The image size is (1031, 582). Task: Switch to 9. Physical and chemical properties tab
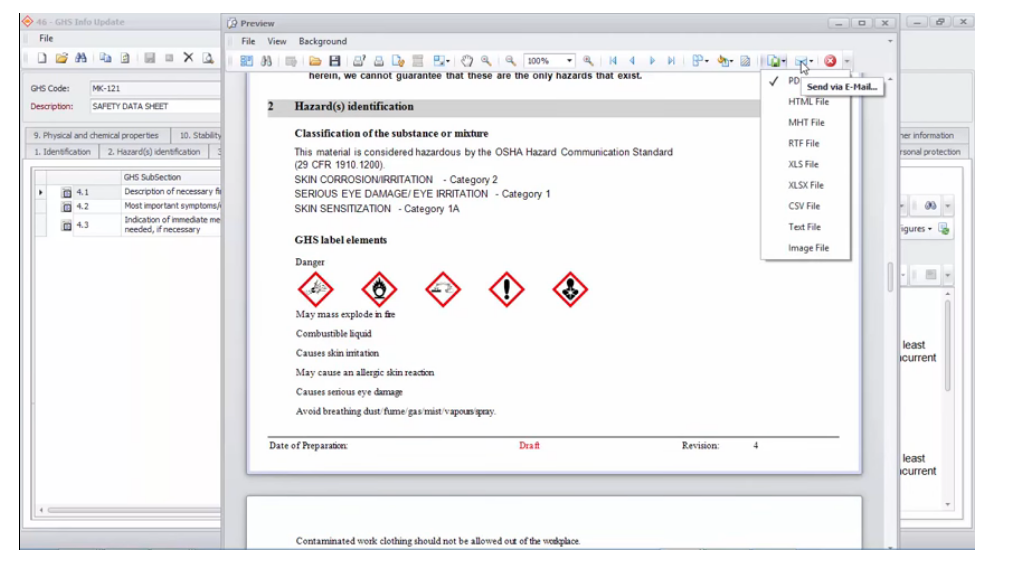click(97, 135)
